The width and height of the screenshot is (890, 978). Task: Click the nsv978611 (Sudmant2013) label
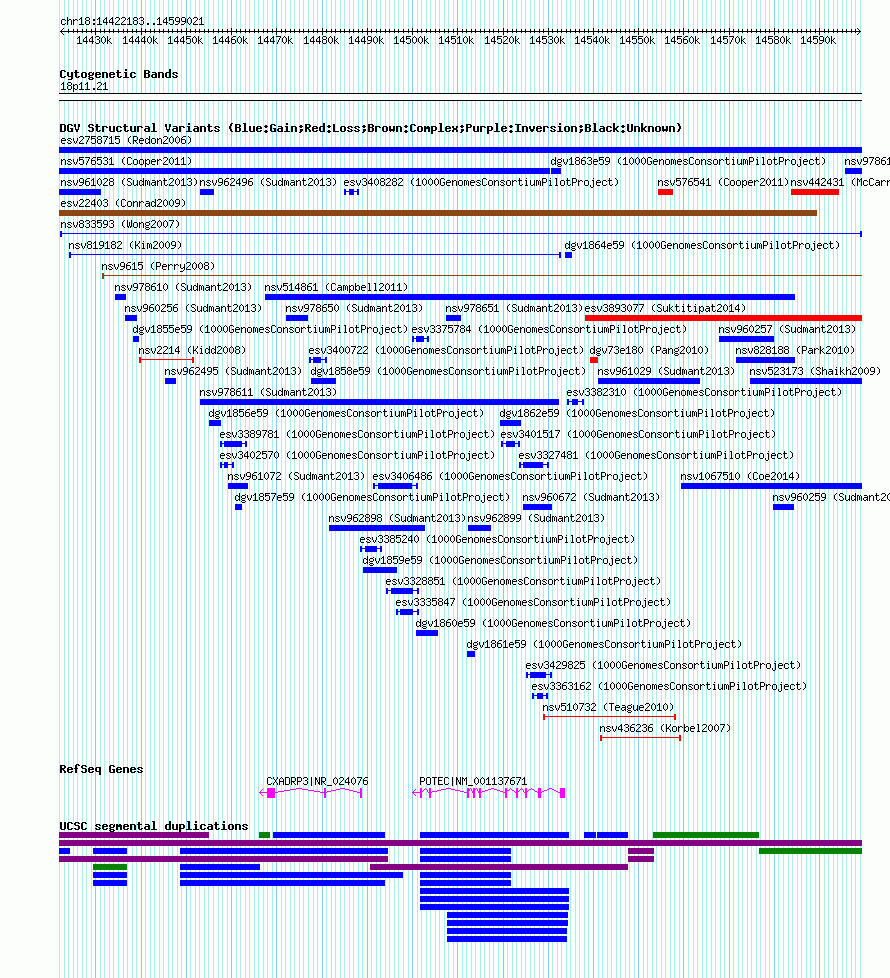click(268, 392)
